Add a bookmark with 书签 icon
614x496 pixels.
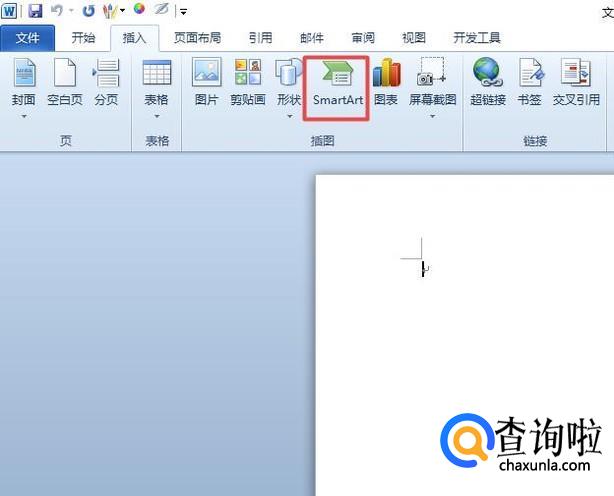coord(529,81)
